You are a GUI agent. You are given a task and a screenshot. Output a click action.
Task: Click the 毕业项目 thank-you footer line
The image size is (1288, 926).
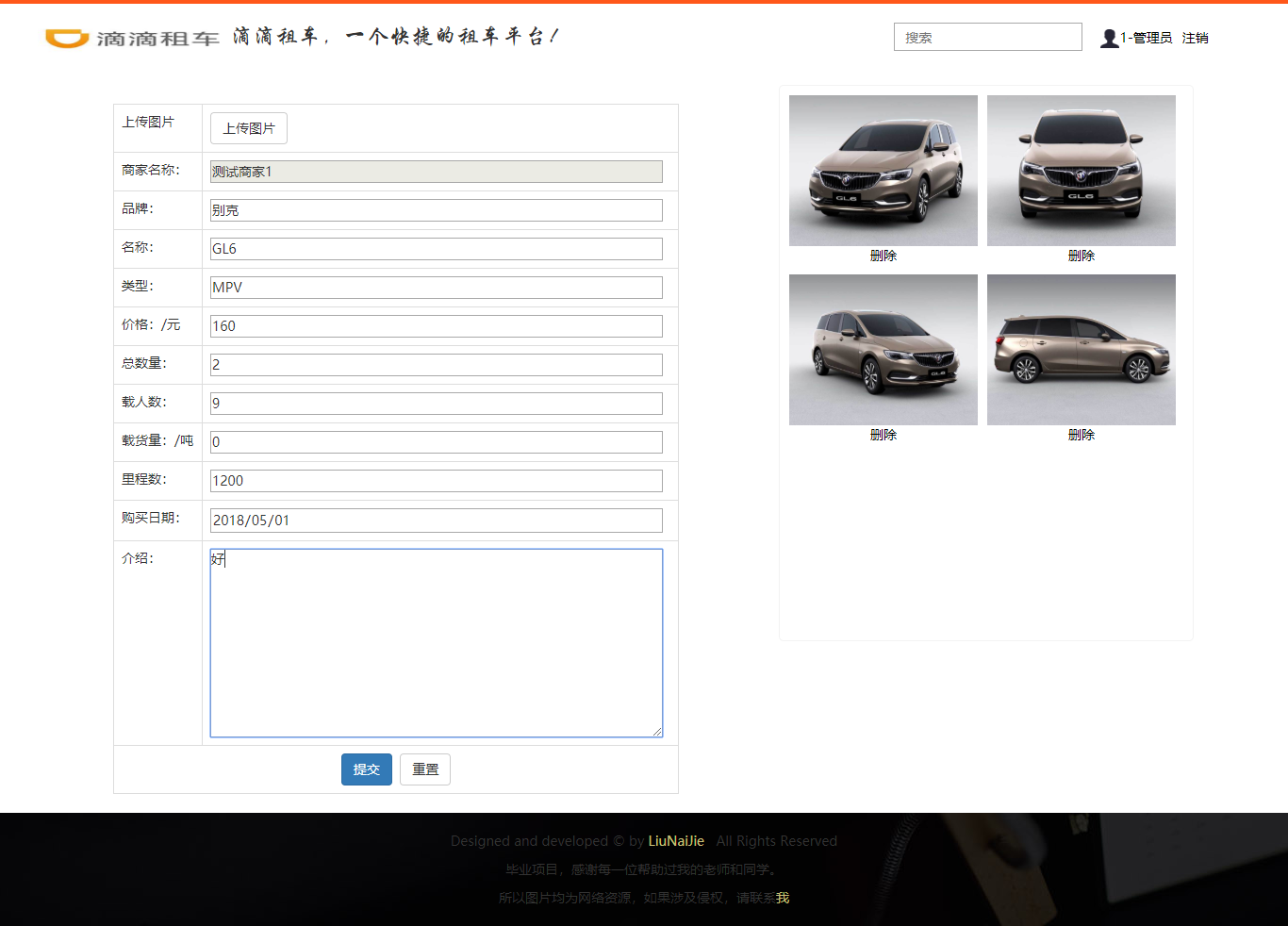coord(644,869)
